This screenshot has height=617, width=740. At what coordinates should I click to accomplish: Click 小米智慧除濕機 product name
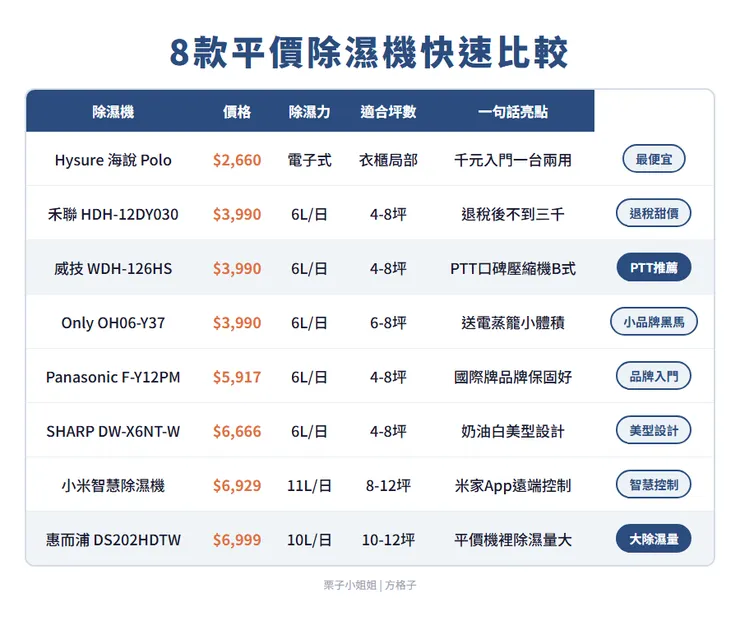pyautogui.click(x=113, y=486)
